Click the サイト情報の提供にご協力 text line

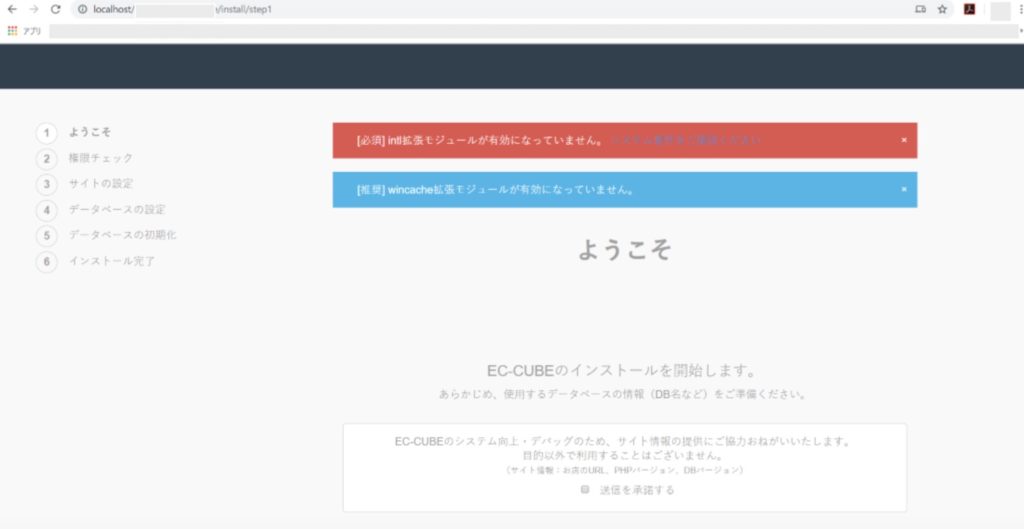click(624, 441)
